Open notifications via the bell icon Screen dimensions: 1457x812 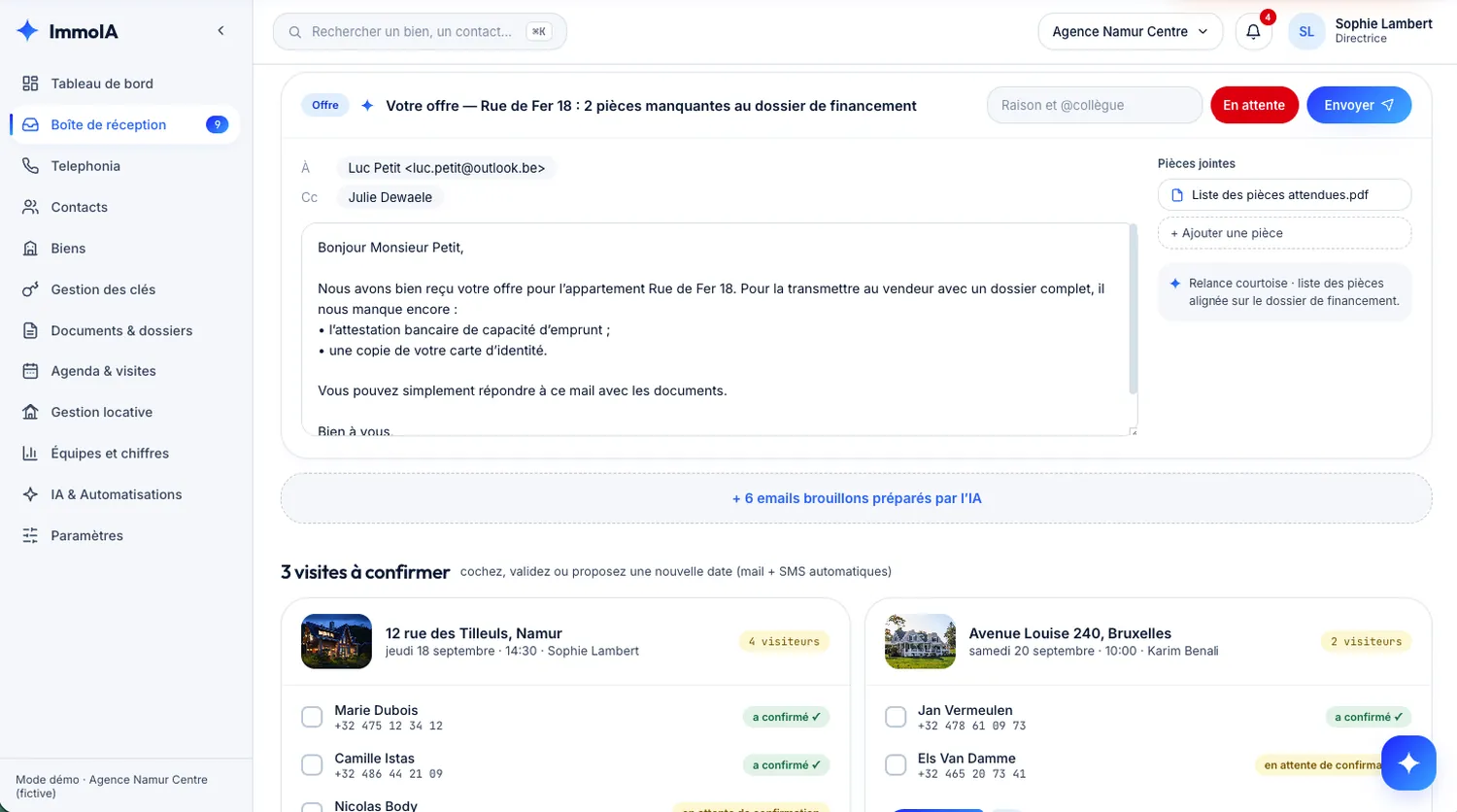[x=1254, y=31]
